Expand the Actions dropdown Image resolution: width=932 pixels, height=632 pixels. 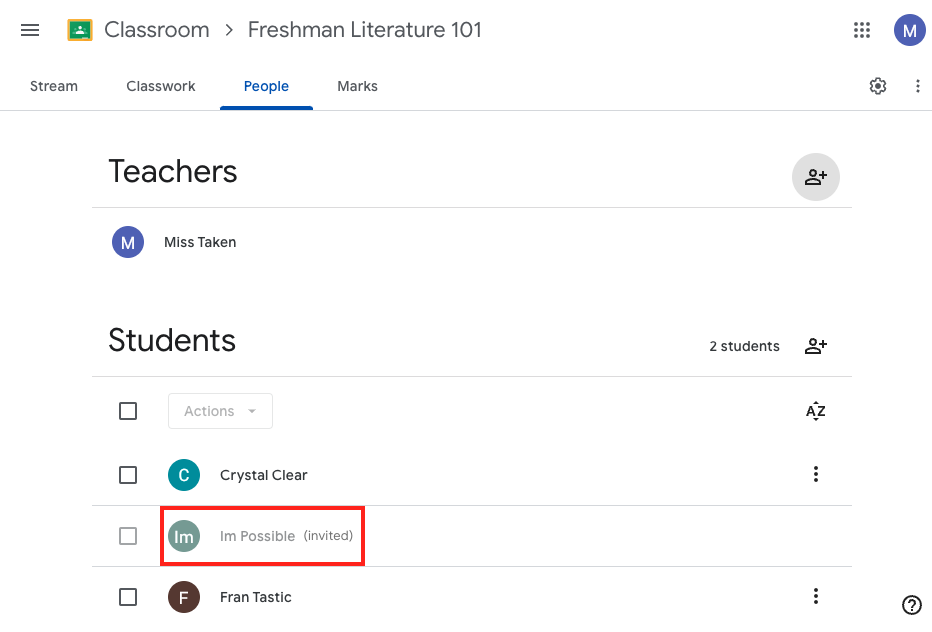(x=221, y=411)
